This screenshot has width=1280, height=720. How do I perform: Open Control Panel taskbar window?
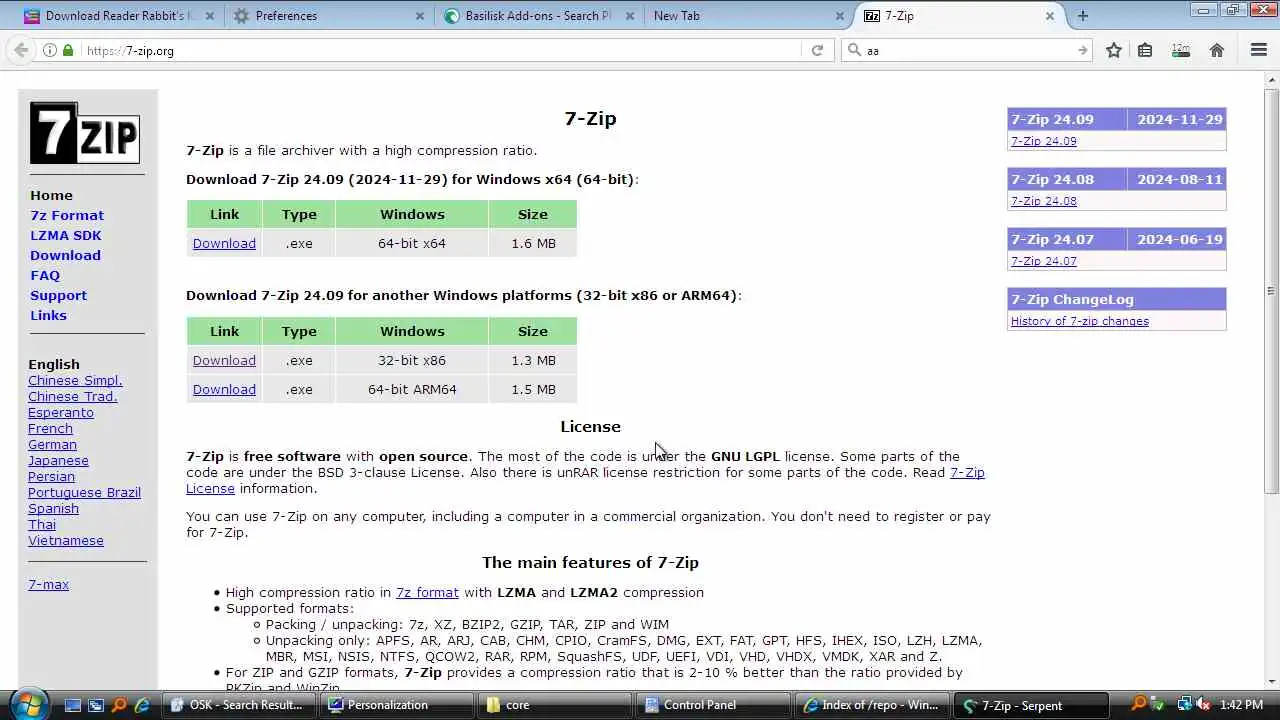coord(711,705)
